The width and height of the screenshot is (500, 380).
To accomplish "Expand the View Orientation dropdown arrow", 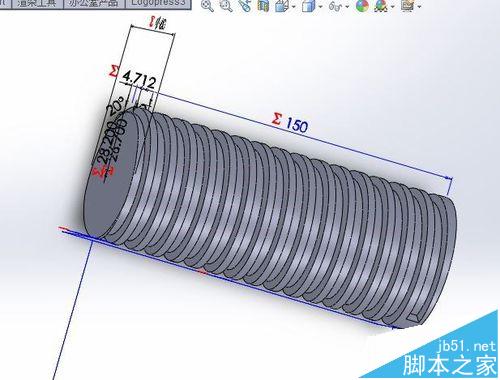I will (293, 6).
